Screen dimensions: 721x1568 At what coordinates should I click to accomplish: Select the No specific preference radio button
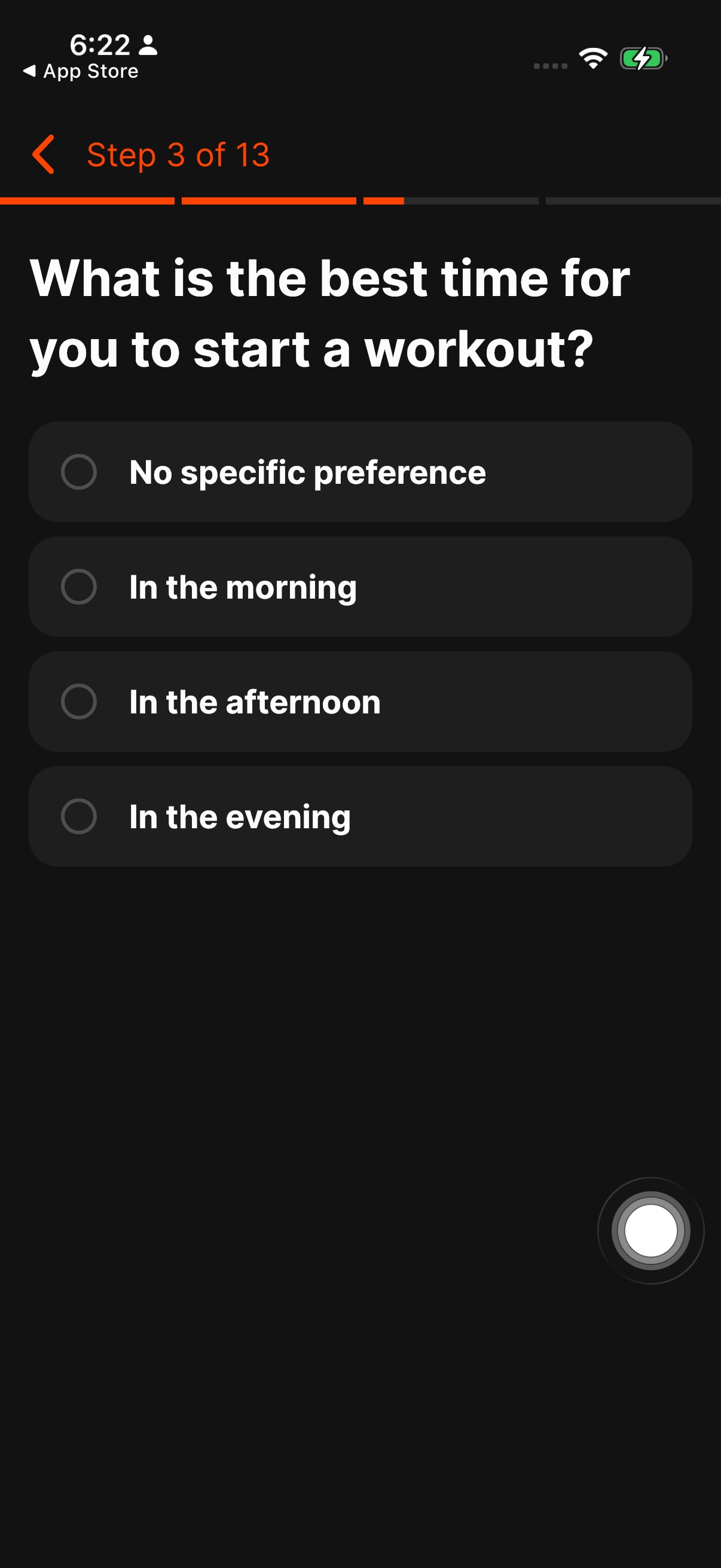[79, 472]
